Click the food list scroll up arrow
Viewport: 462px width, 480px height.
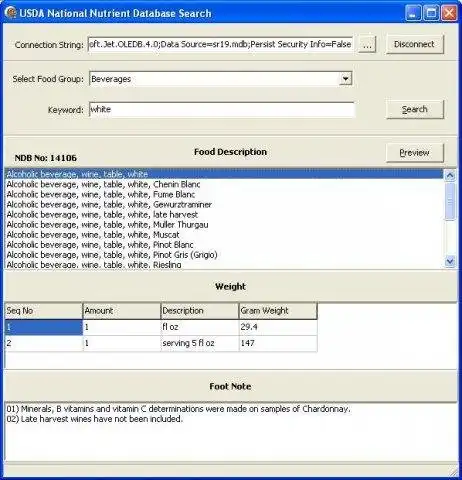click(x=450, y=175)
